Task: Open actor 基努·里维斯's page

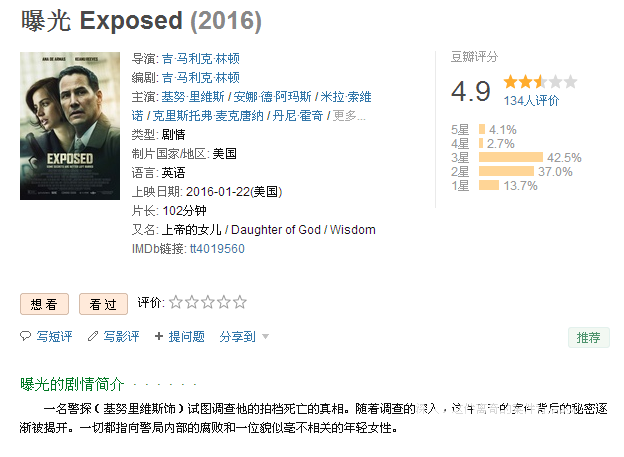Action: click(x=193, y=97)
